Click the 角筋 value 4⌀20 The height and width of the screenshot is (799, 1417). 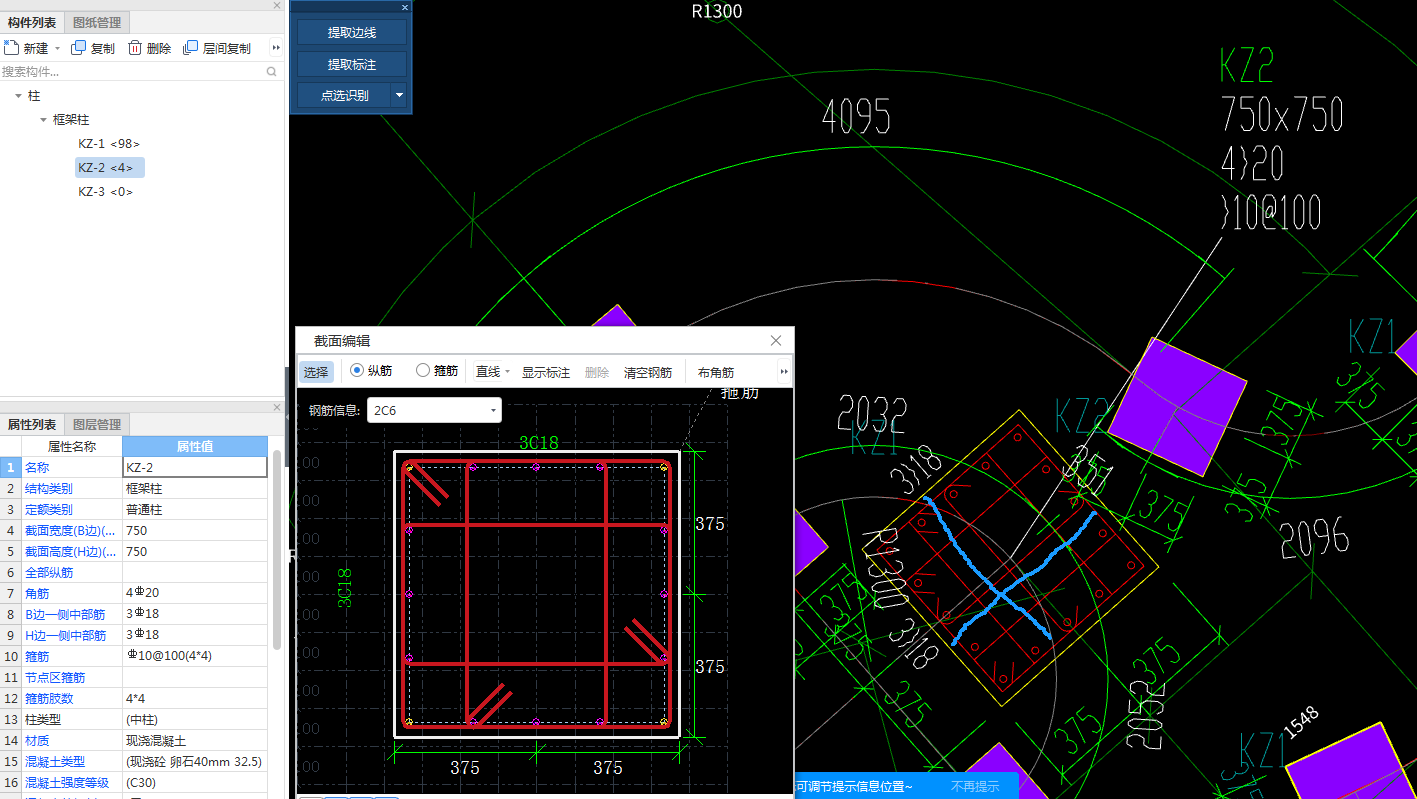point(195,593)
